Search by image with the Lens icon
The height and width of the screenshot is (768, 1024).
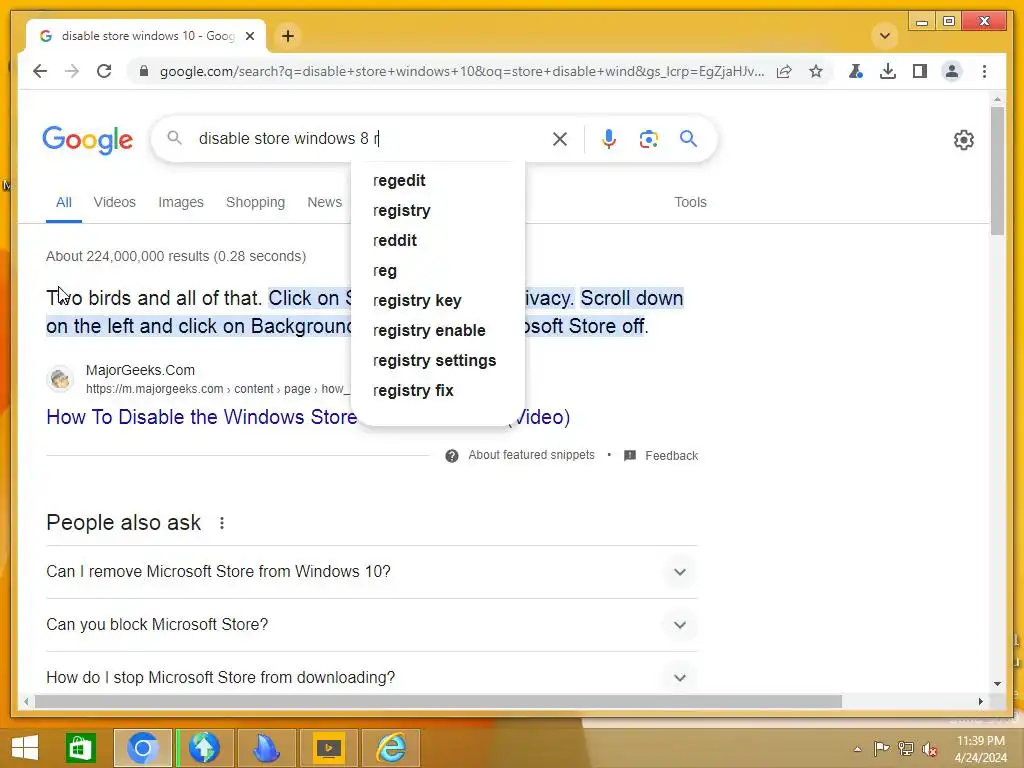point(648,138)
